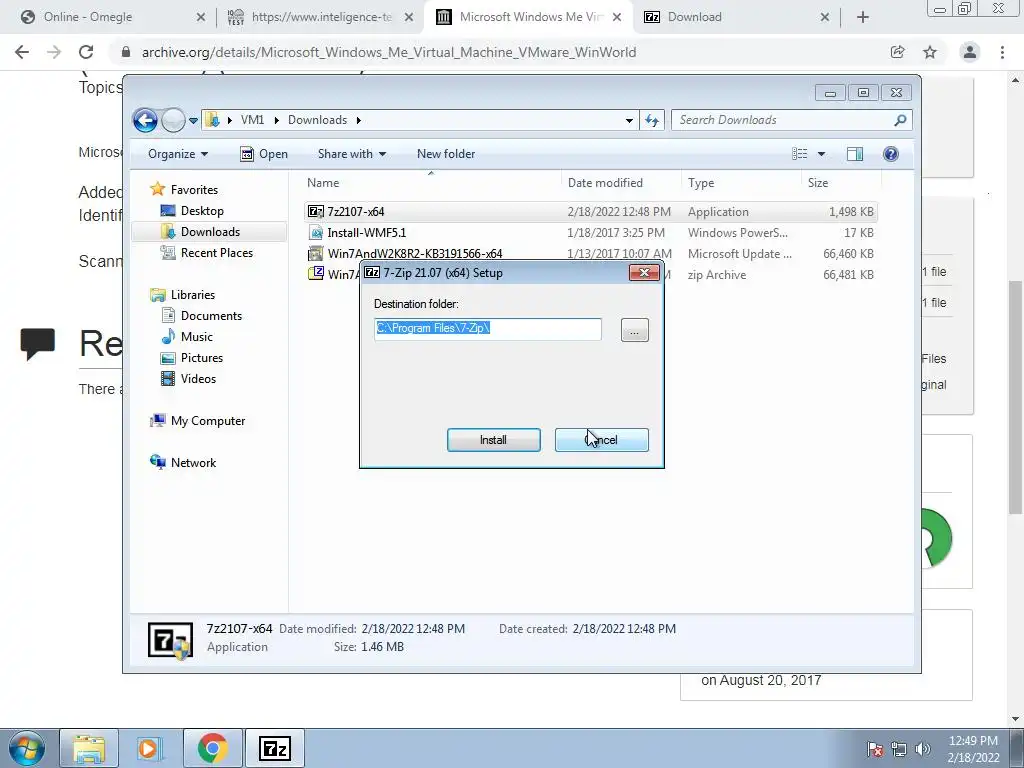Click VM1 in the address breadcrumb
1024x768 pixels.
pyautogui.click(x=252, y=120)
